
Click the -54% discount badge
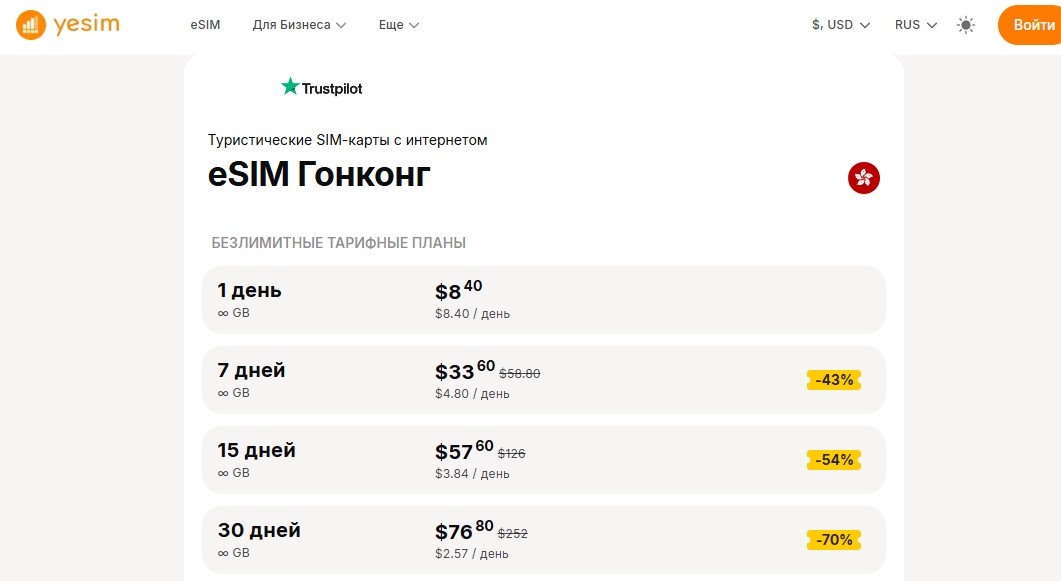pos(833,459)
